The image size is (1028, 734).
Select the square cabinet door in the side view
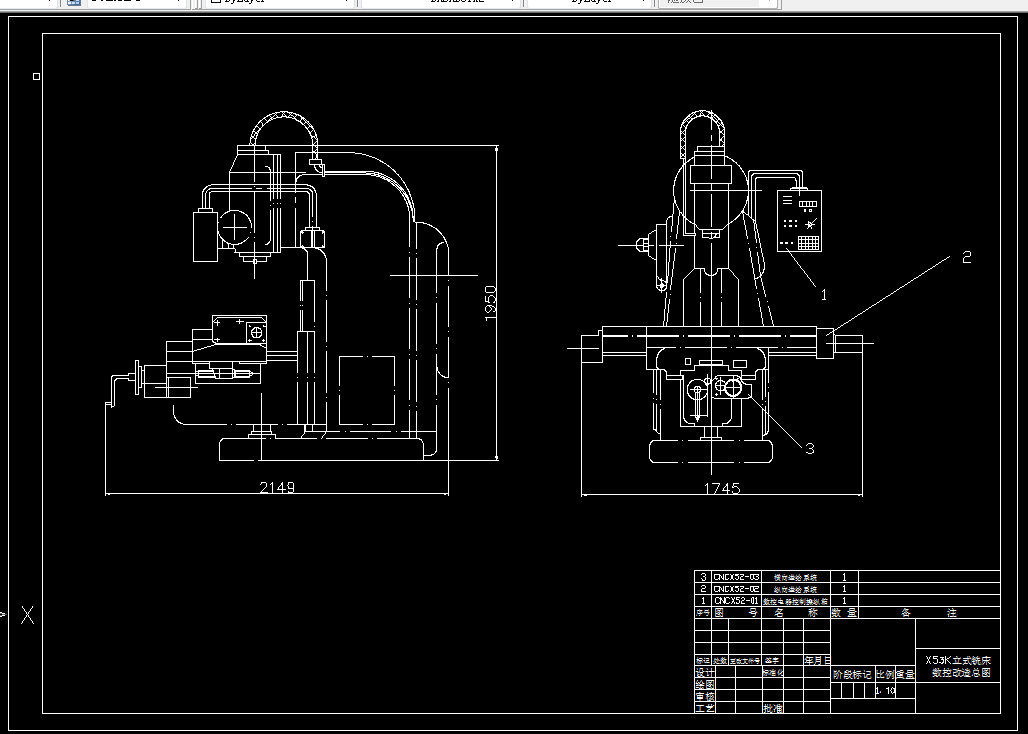pyautogui.click(x=366, y=391)
